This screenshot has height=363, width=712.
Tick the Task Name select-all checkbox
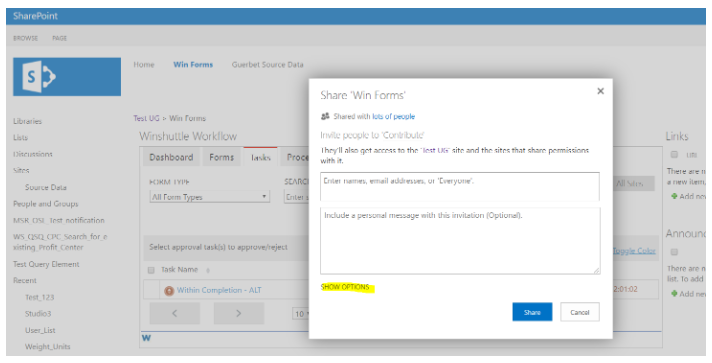pos(151,270)
